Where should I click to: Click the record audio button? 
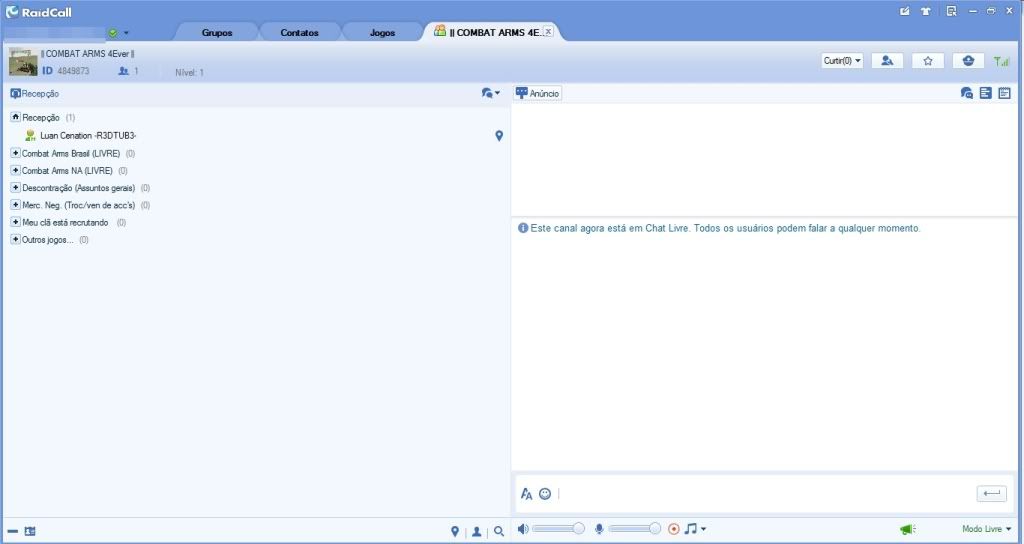tap(673, 529)
